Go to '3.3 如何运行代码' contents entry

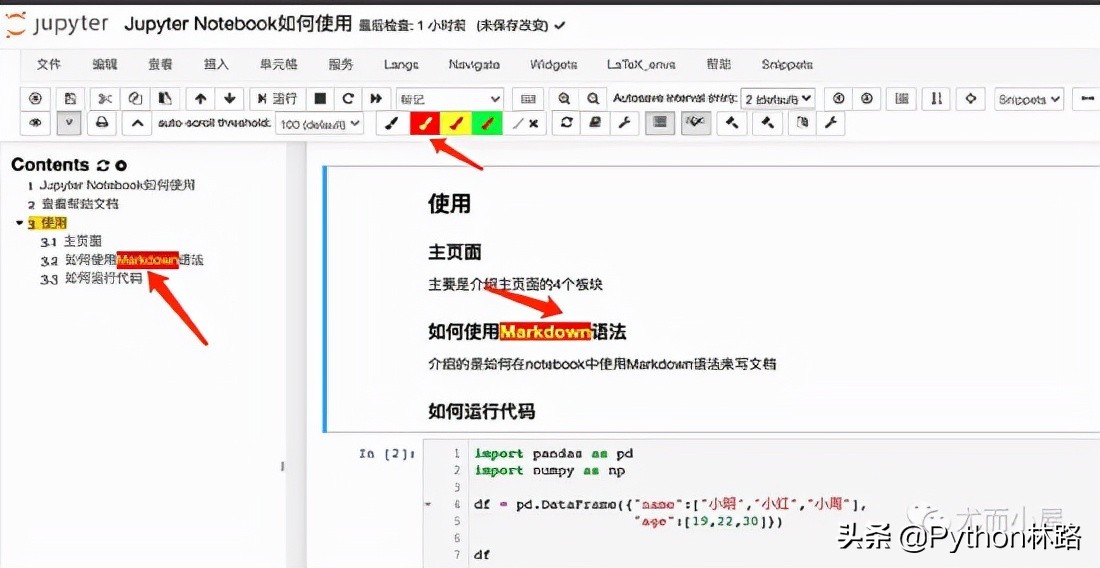(91, 278)
